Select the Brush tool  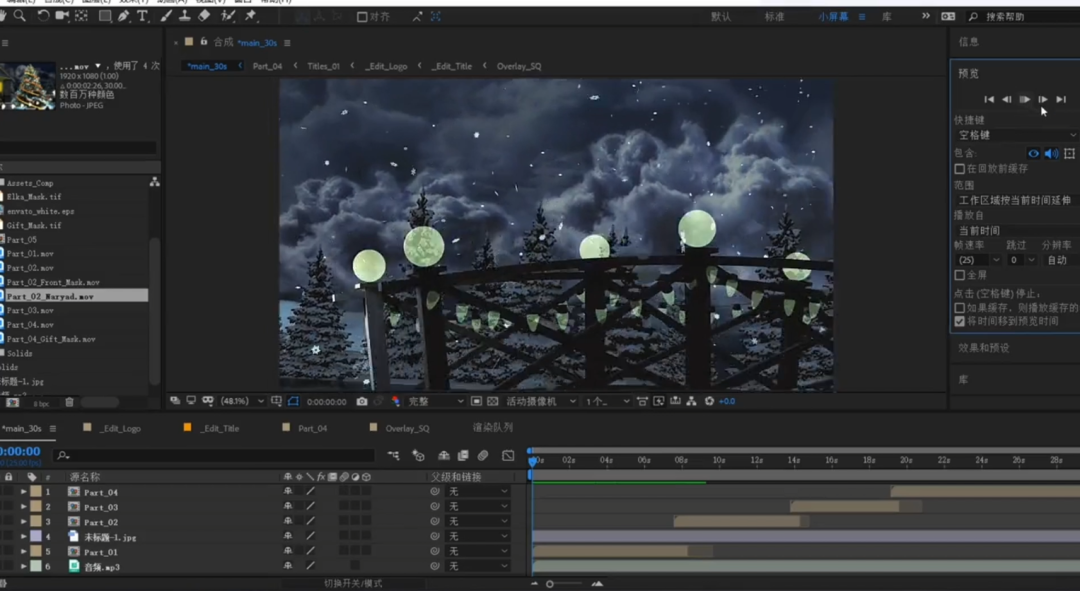click(x=166, y=16)
